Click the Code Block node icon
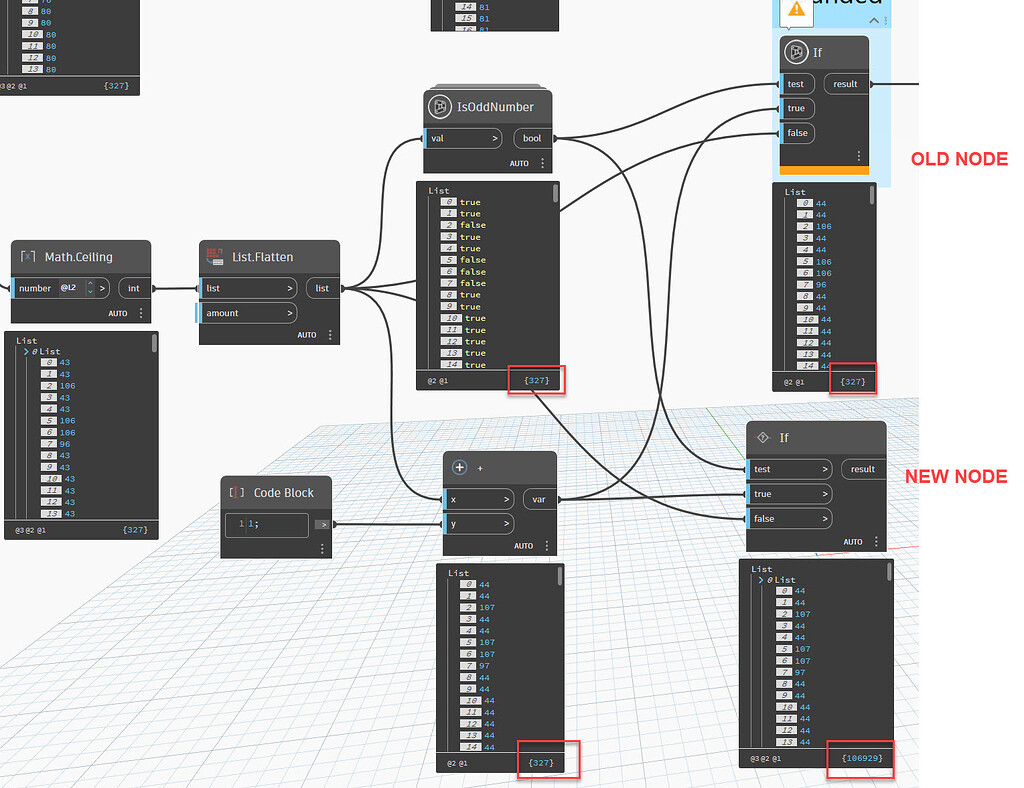Viewport: 1024px width, 788px height. 236,492
